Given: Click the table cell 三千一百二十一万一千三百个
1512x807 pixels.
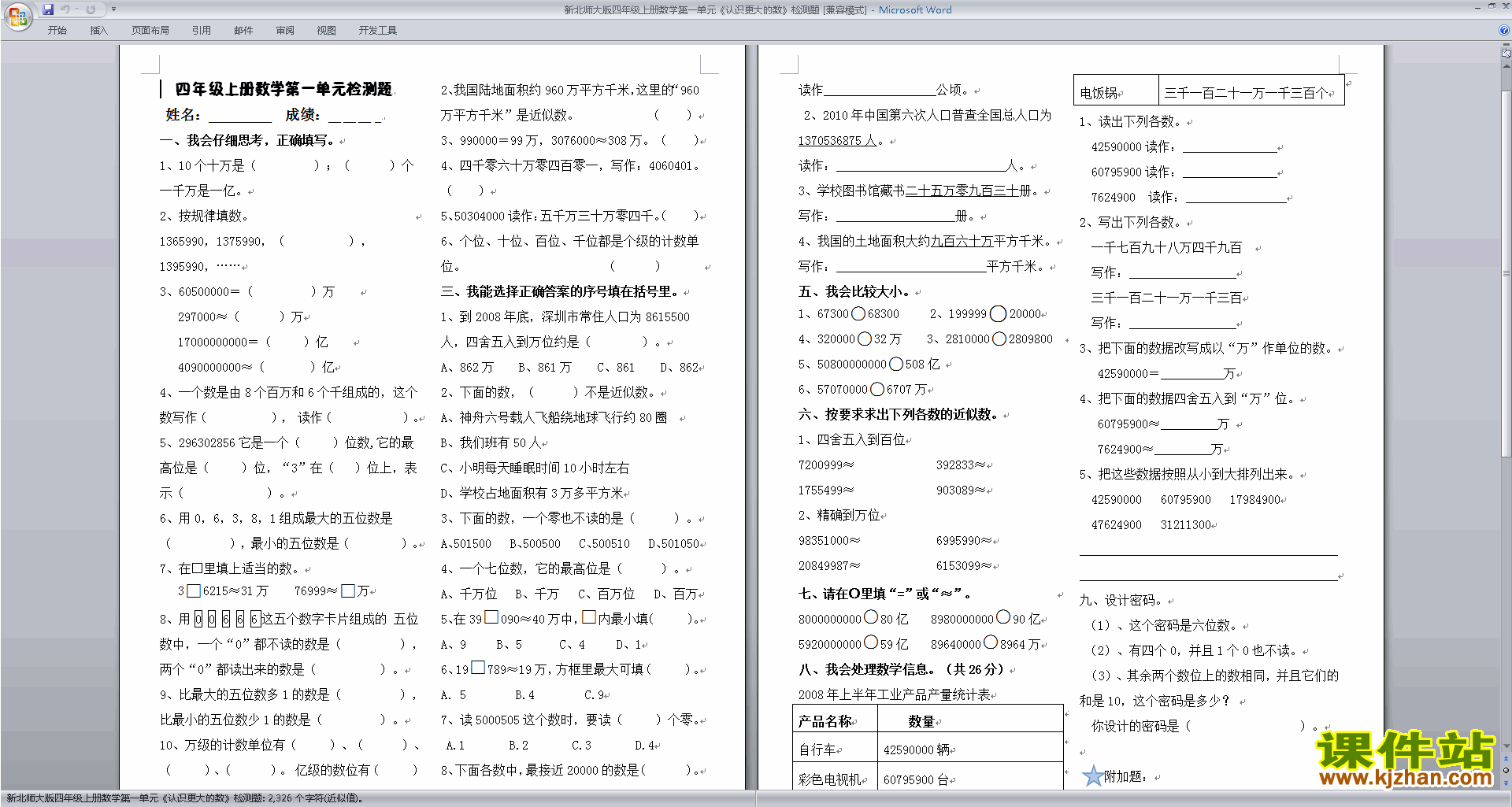Looking at the screenshot, I should point(1251,91).
